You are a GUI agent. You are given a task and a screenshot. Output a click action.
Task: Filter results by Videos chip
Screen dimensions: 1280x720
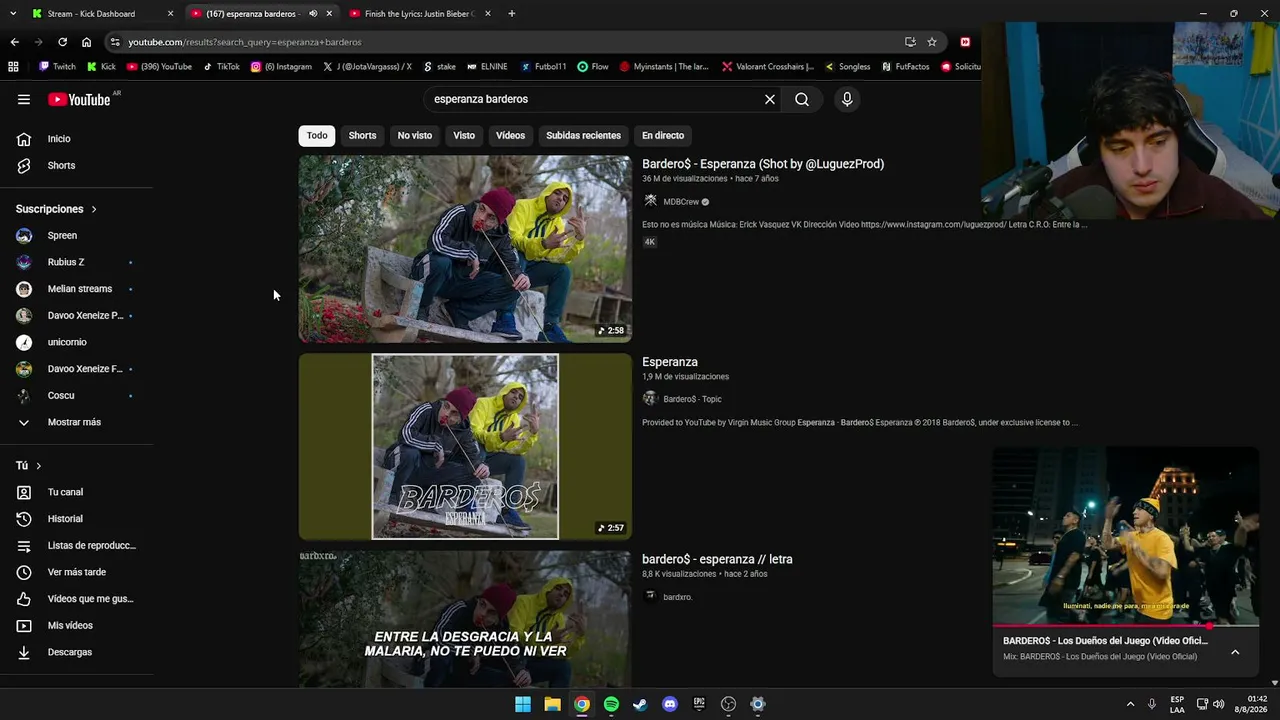510,135
